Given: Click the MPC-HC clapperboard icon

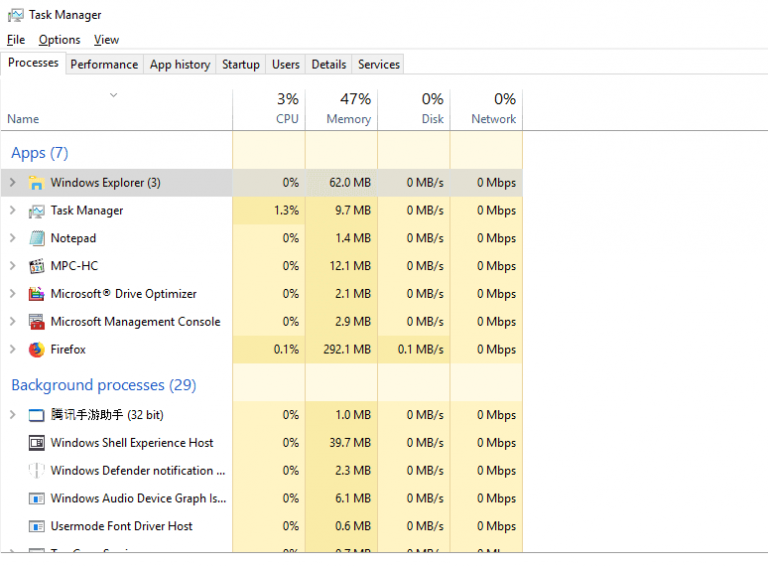Looking at the screenshot, I should [x=36, y=266].
